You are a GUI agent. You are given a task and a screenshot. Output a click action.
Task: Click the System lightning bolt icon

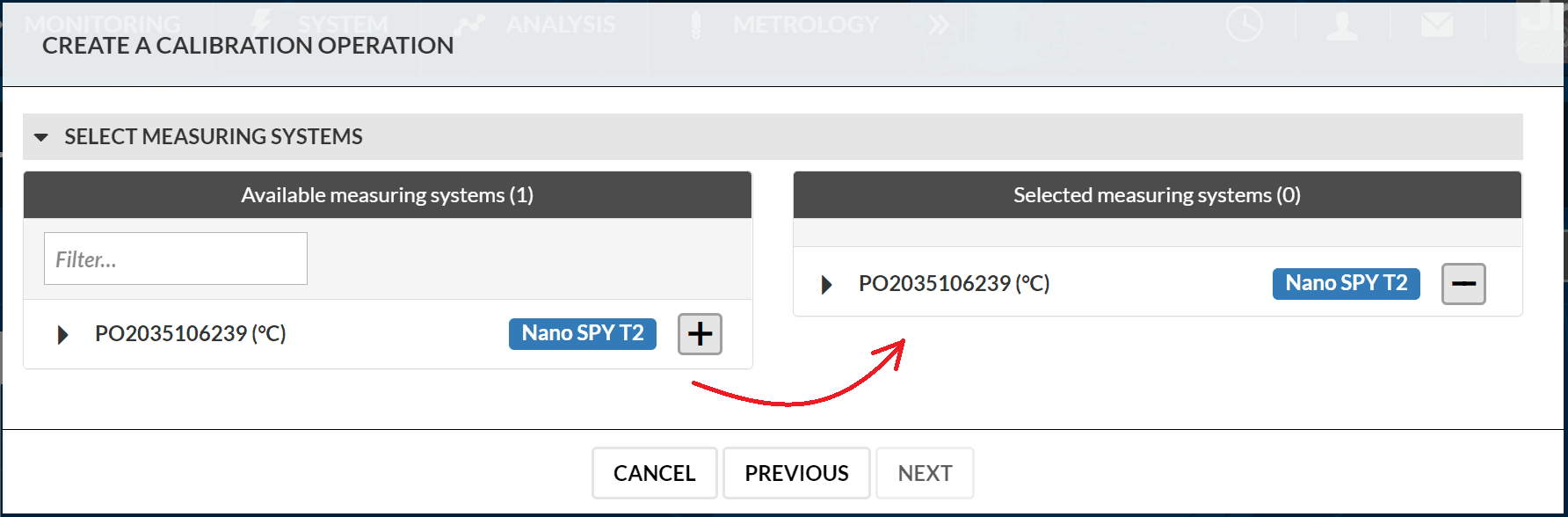261,25
